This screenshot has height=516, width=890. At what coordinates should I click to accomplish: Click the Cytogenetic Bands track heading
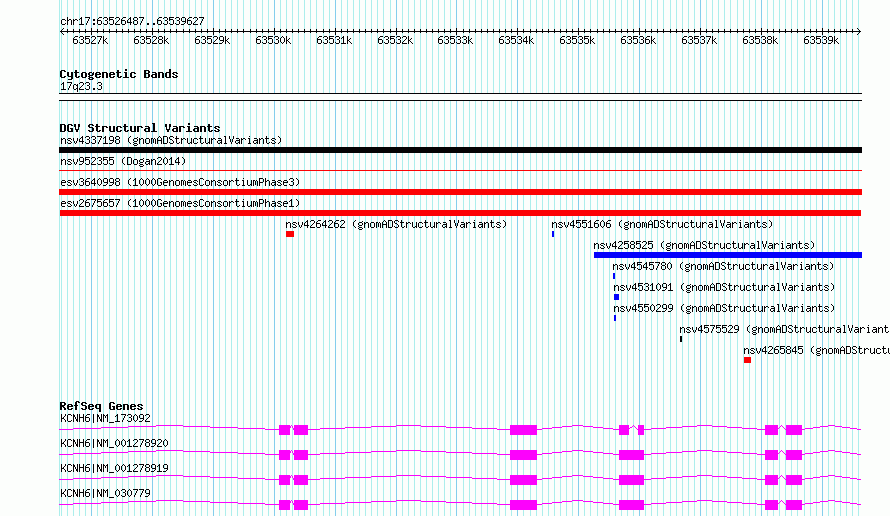pyautogui.click(x=118, y=74)
